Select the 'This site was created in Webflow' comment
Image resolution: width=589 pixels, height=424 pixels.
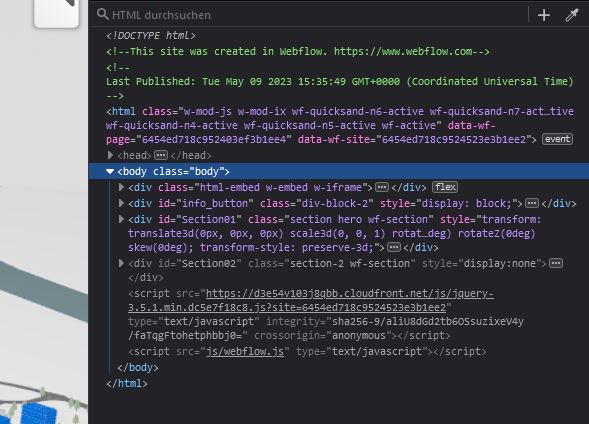coord(298,51)
